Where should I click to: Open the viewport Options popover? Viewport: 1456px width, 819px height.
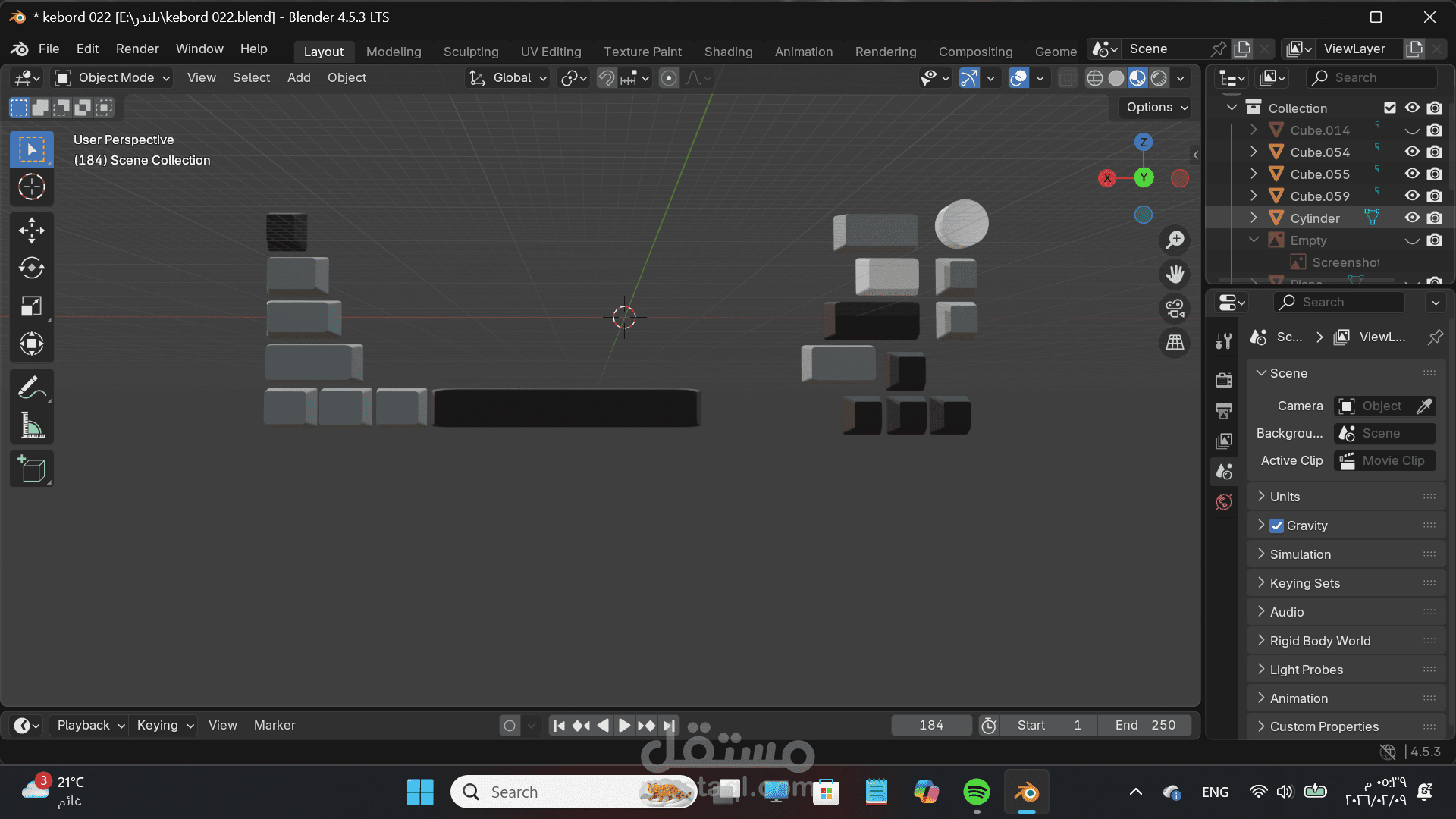[x=1156, y=108]
